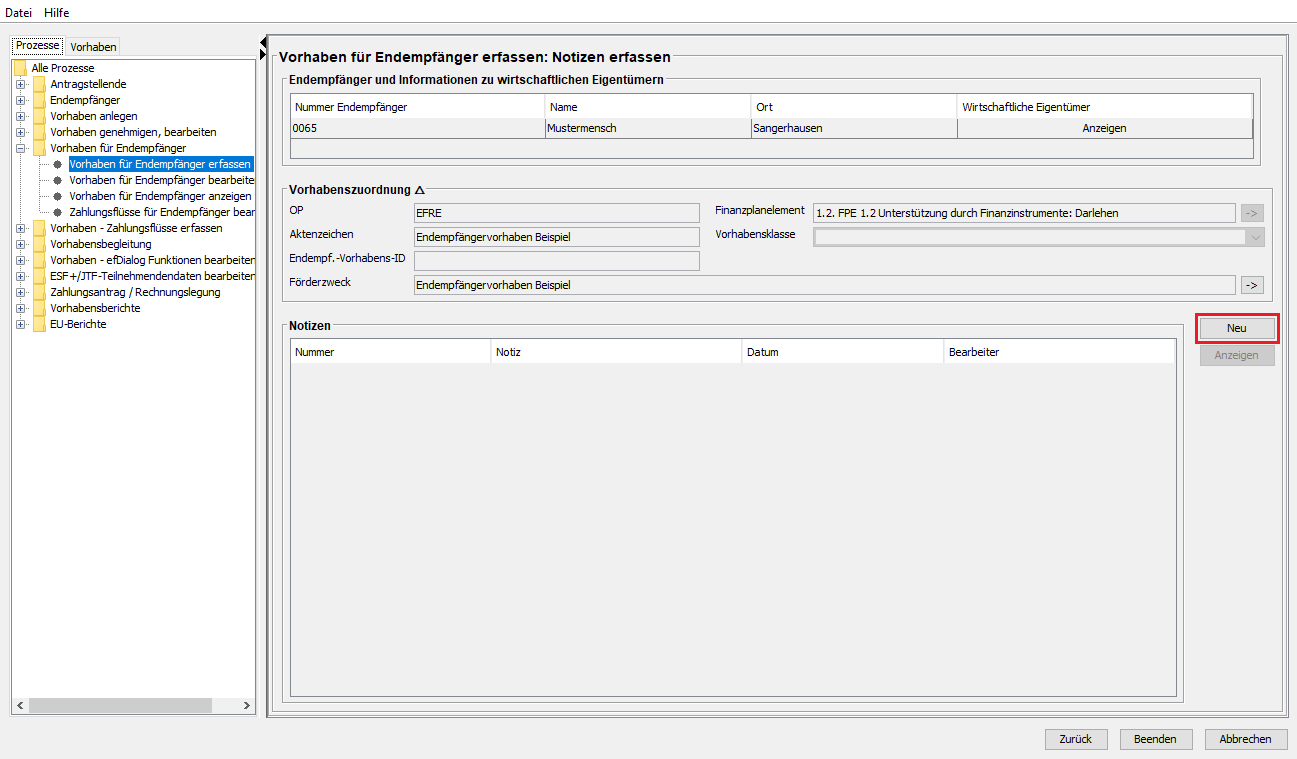Click the Sangerhausen cell
Viewport: 1297px width, 759px height.
854,128
